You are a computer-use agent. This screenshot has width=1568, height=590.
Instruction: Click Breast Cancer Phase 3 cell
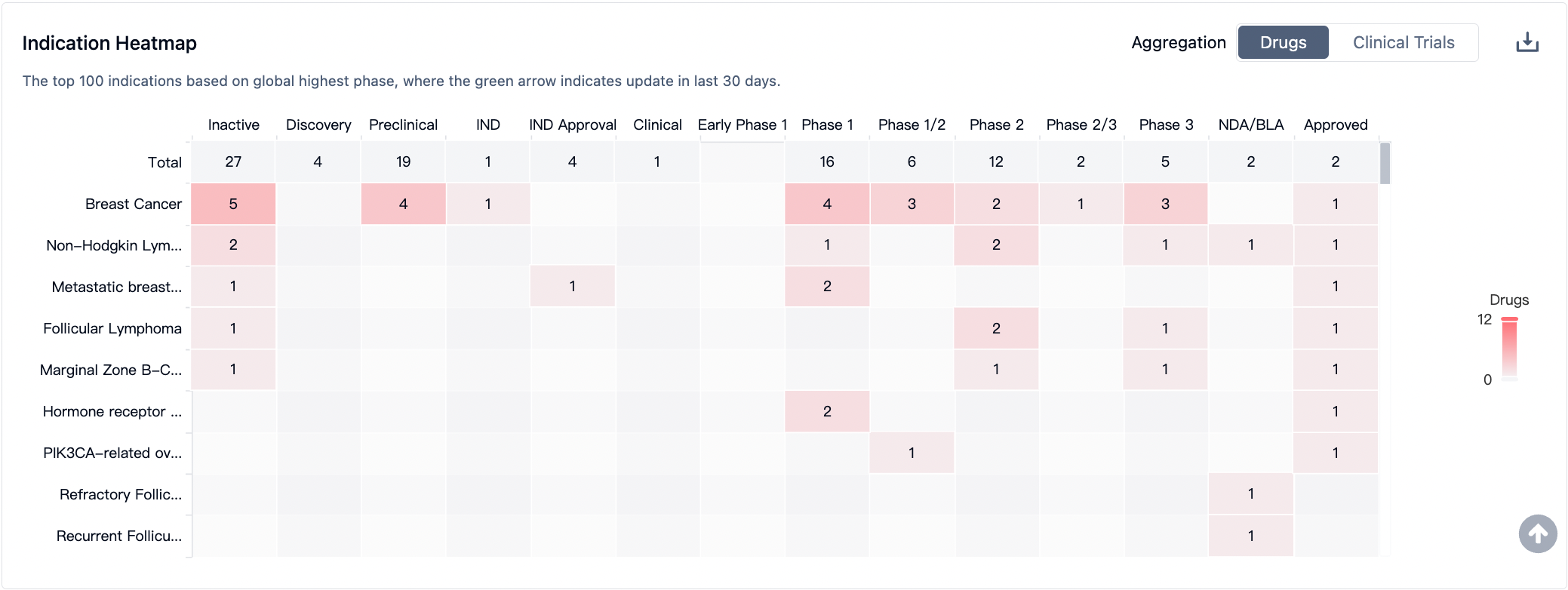[x=1165, y=204]
